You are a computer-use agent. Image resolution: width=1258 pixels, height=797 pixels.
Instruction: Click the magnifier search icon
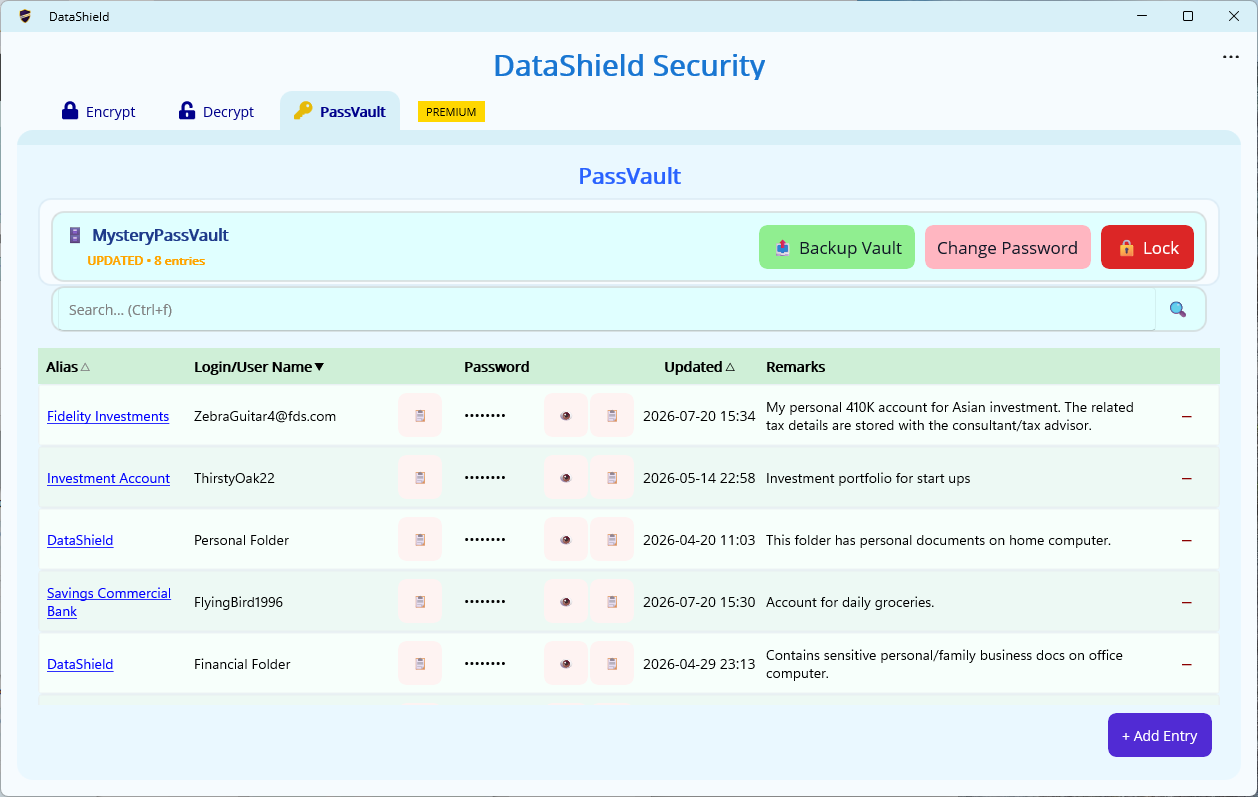(1178, 309)
